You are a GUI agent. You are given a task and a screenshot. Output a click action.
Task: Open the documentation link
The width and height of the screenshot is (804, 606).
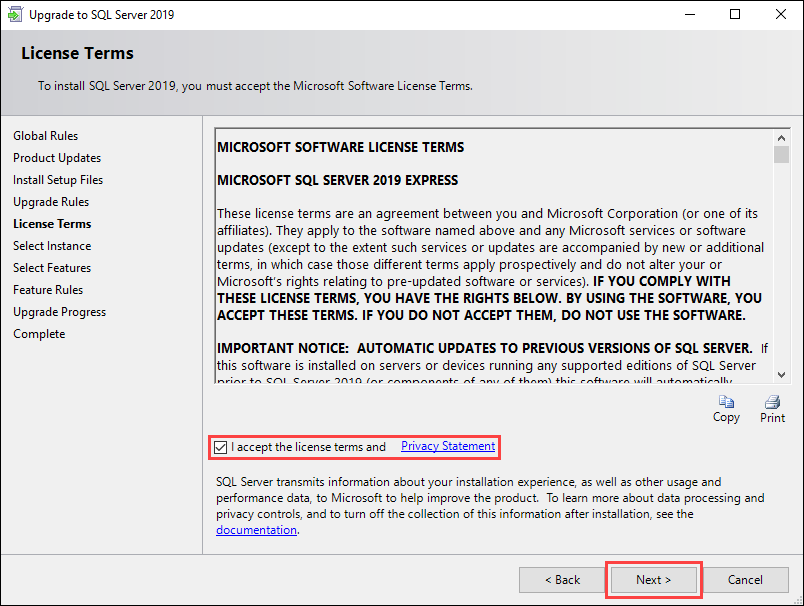coord(256,530)
